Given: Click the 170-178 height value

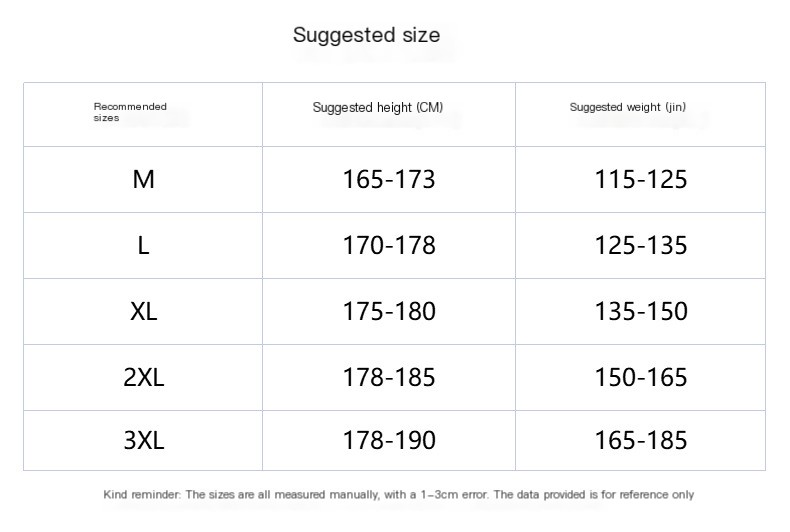Looking at the screenshot, I should tap(389, 245).
